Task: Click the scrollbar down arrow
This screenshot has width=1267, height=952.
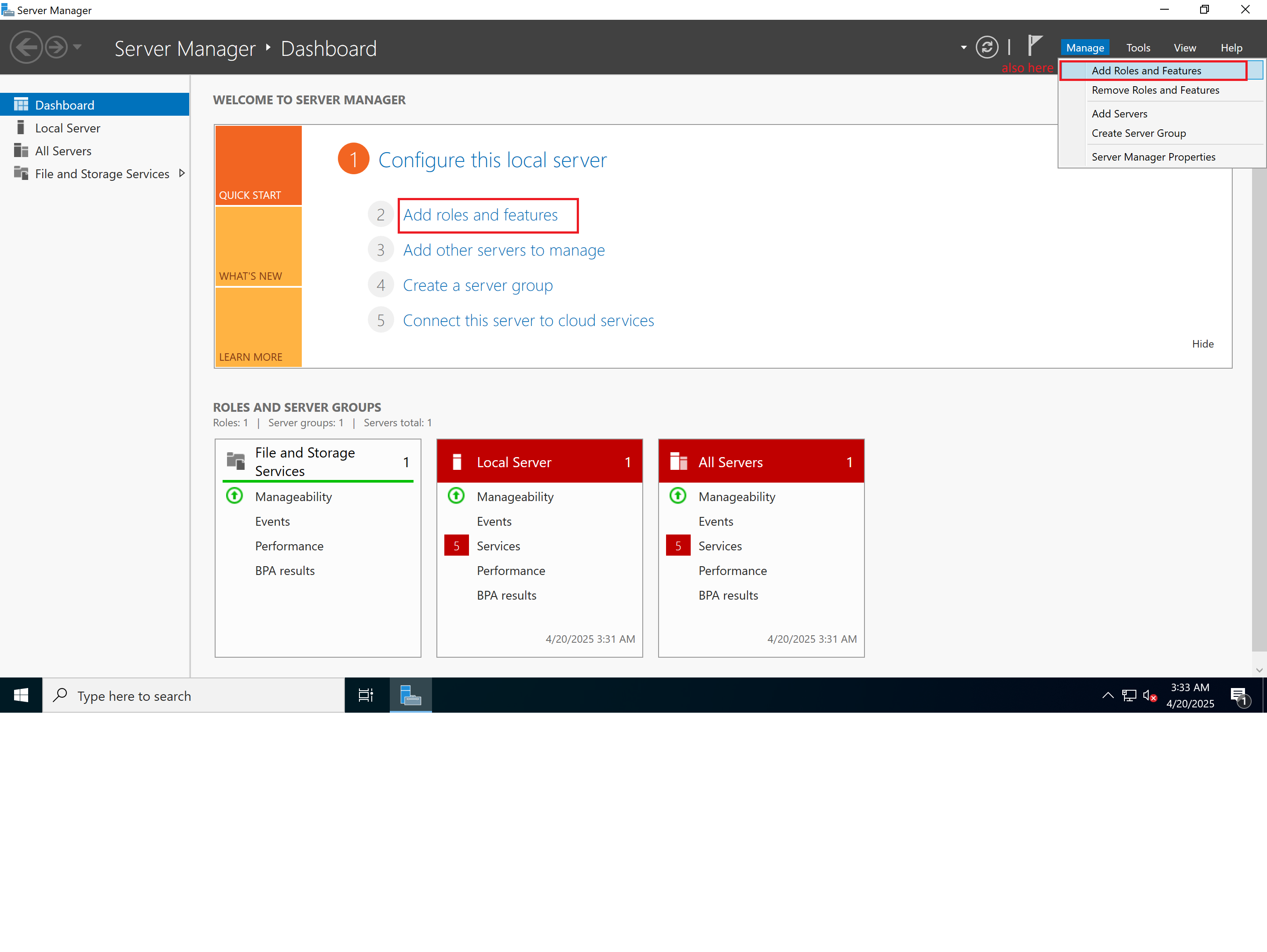Action: 1259,670
